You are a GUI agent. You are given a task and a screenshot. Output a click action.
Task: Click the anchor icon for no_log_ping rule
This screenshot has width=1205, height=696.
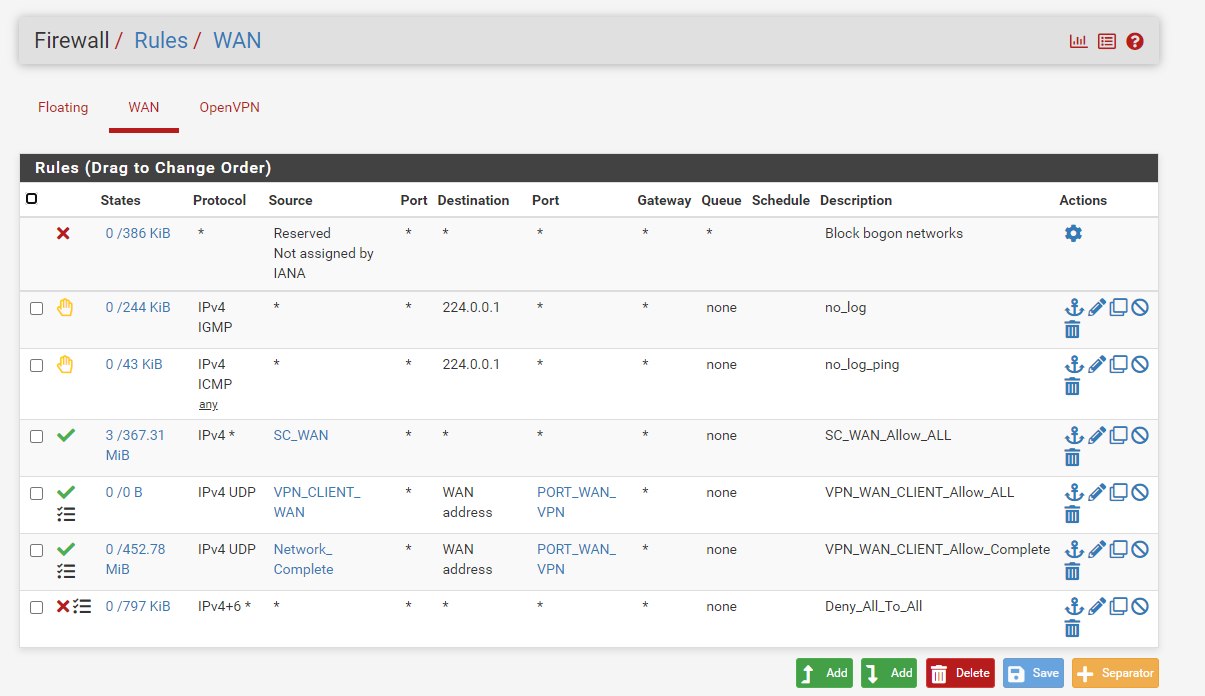[x=1074, y=364]
